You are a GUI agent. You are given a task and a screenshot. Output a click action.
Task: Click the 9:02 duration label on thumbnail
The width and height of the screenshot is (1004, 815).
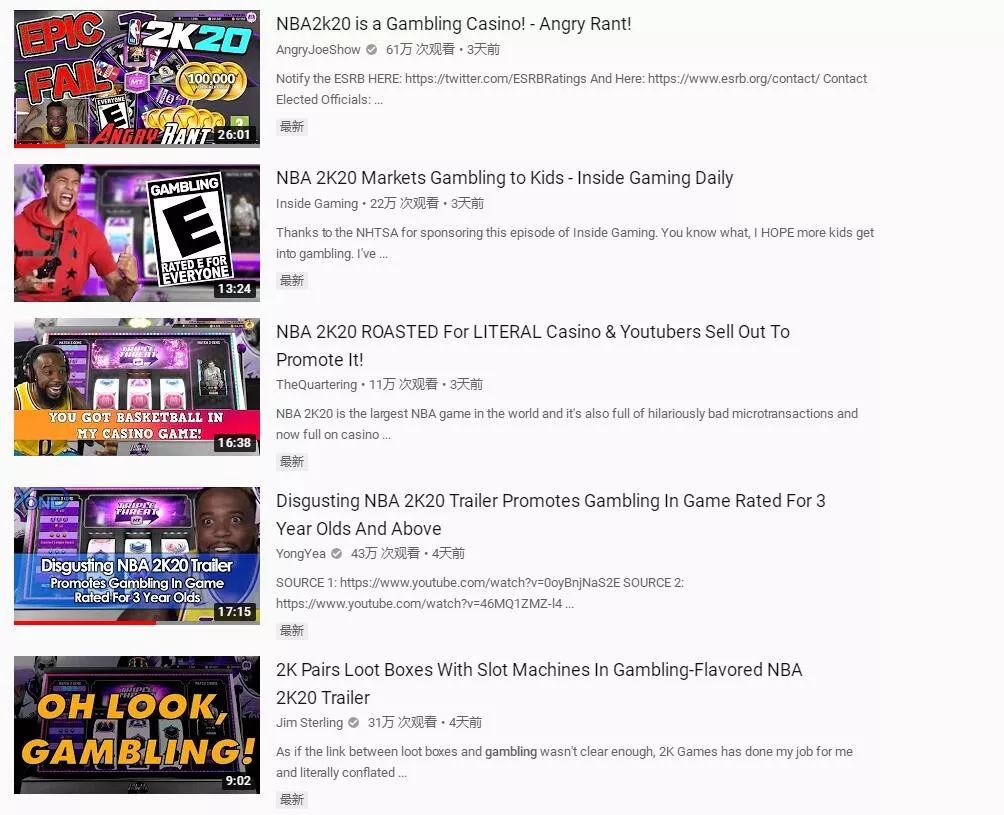[238, 780]
